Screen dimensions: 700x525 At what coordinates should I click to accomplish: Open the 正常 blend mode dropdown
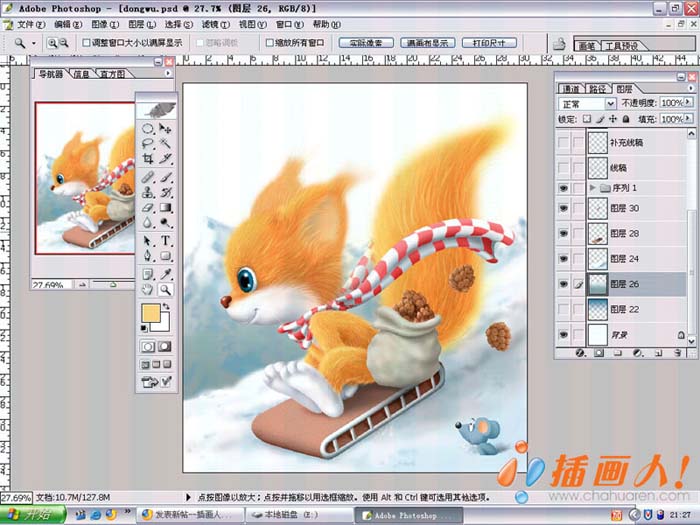point(610,104)
